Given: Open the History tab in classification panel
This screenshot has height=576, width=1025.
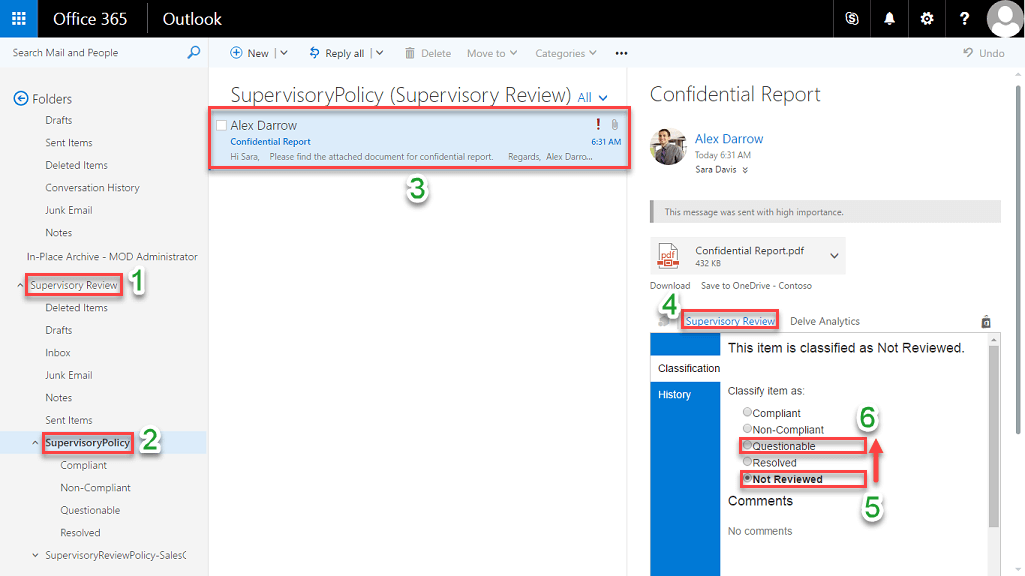Looking at the screenshot, I should (675, 395).
